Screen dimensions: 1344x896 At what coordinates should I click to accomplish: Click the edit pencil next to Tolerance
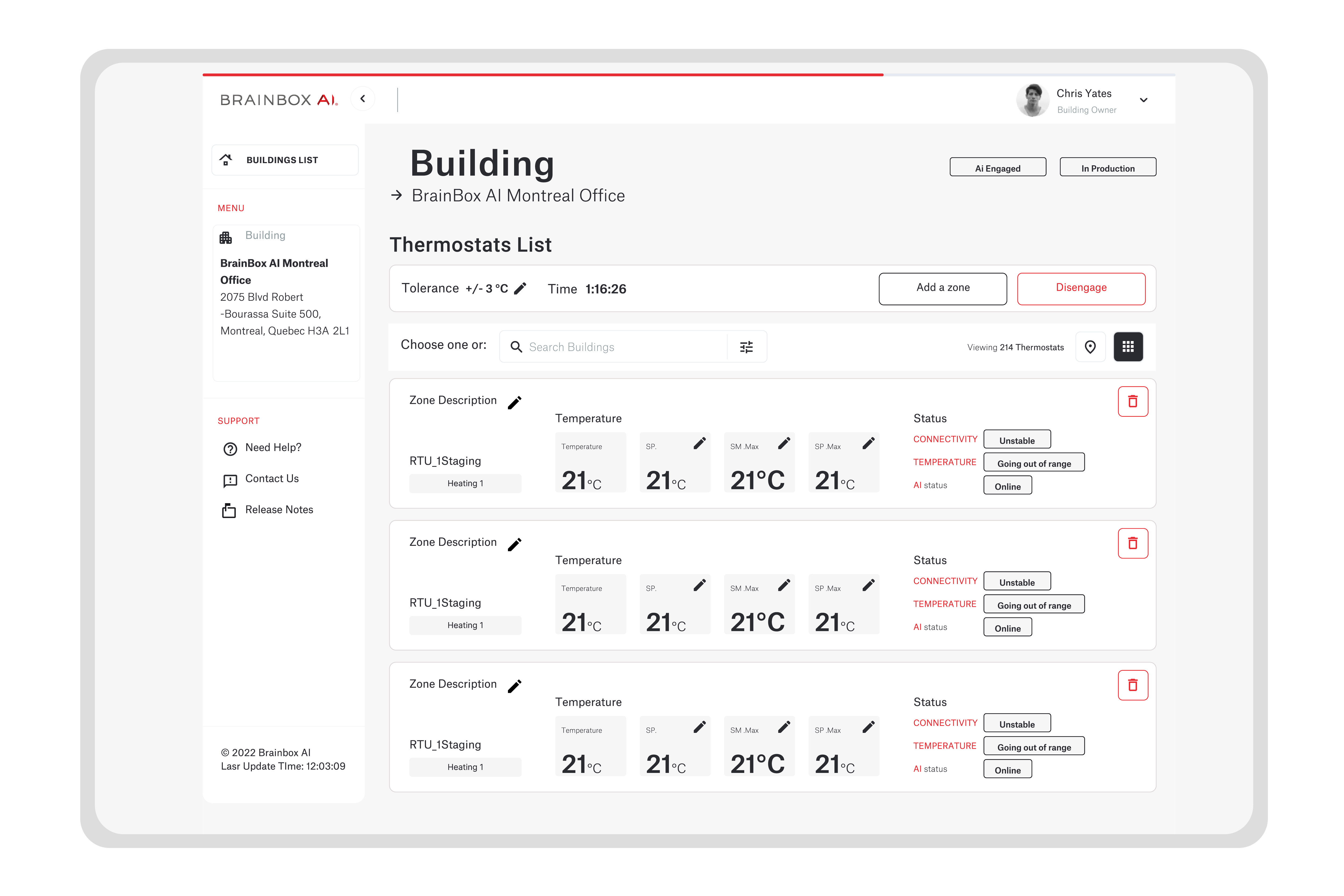pyautogui.click(x=519, y=289)
